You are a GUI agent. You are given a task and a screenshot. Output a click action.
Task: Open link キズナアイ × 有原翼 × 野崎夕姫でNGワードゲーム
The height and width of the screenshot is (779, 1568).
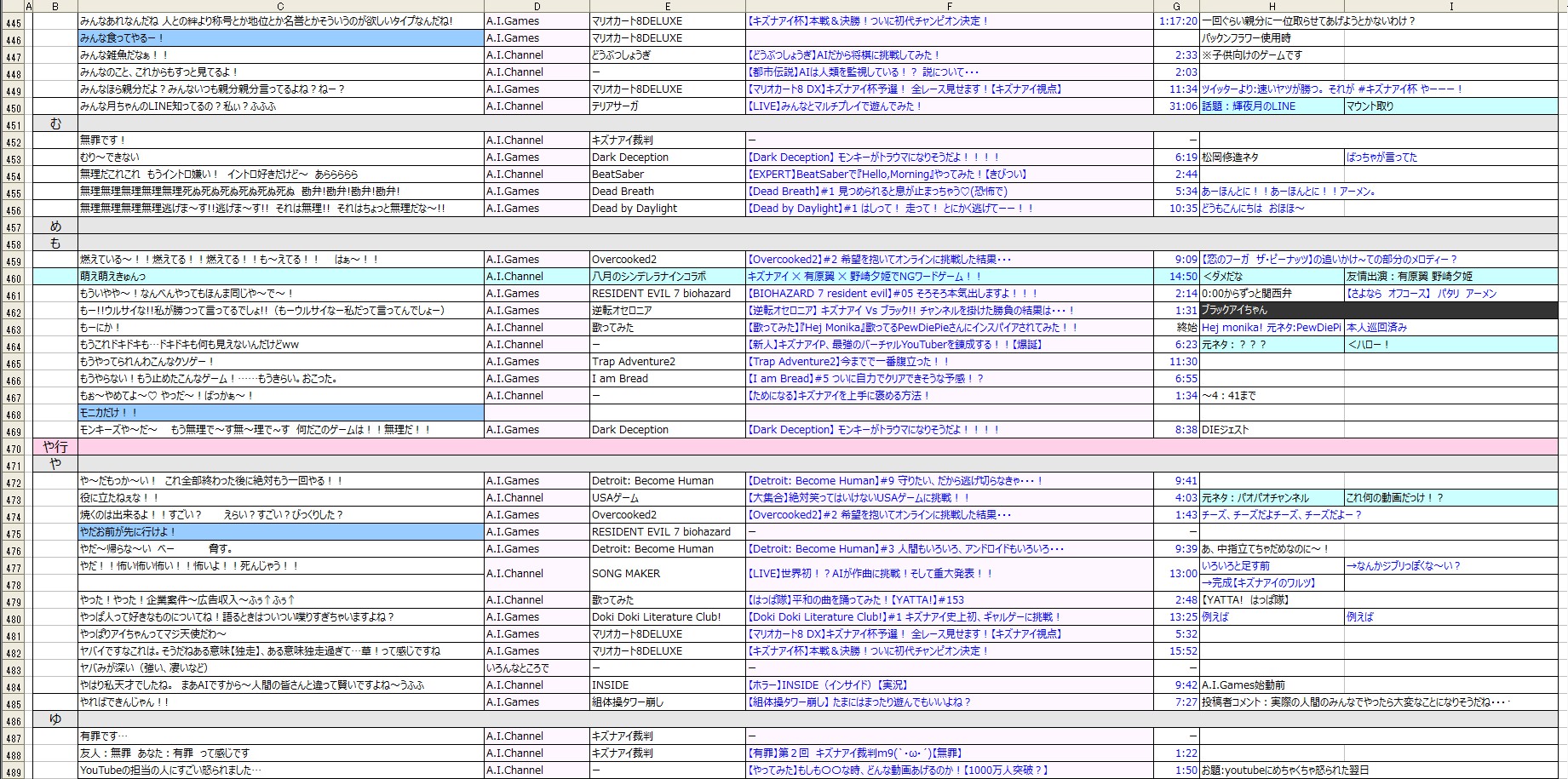coord(864,277)
